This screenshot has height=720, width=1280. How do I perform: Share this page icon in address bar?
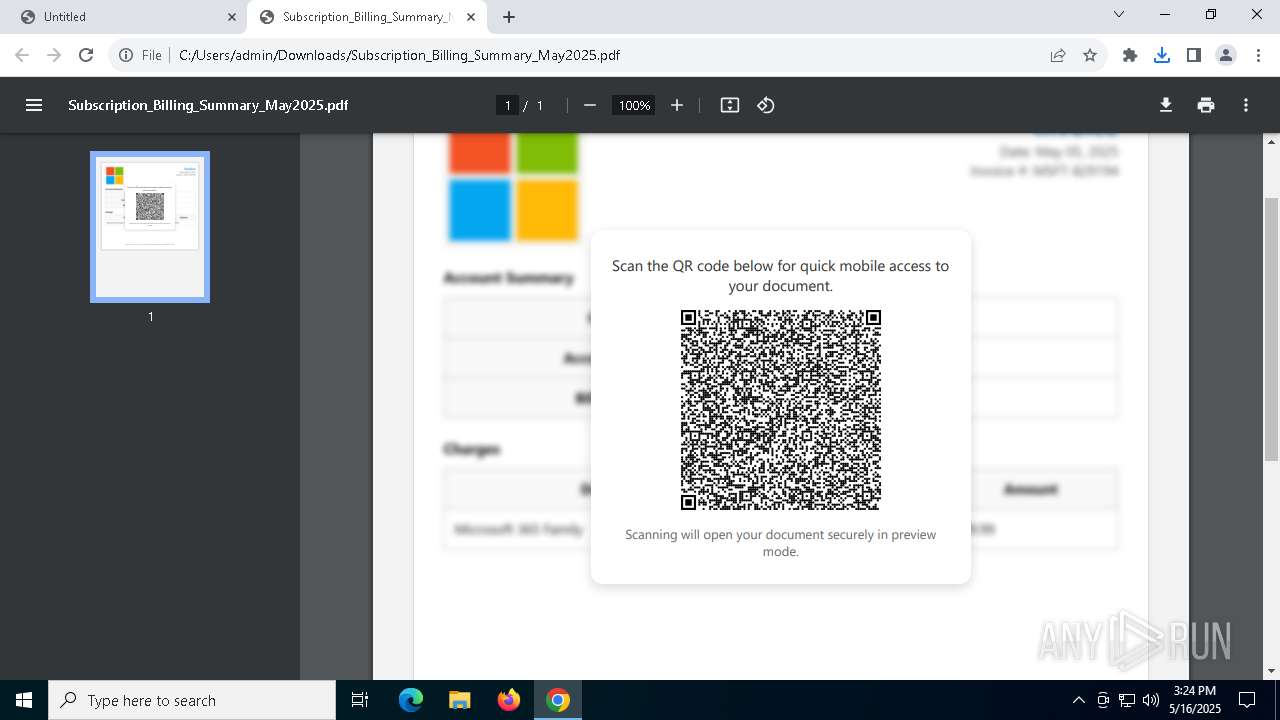click(1058, 55)
